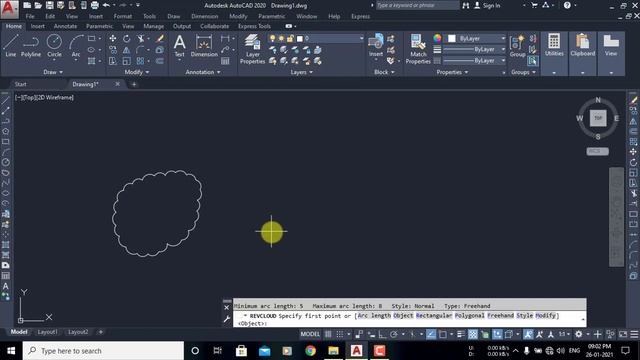Click the Undo arrow in quick access toolbar
The image size is (640, 360).
pos(106,5)
